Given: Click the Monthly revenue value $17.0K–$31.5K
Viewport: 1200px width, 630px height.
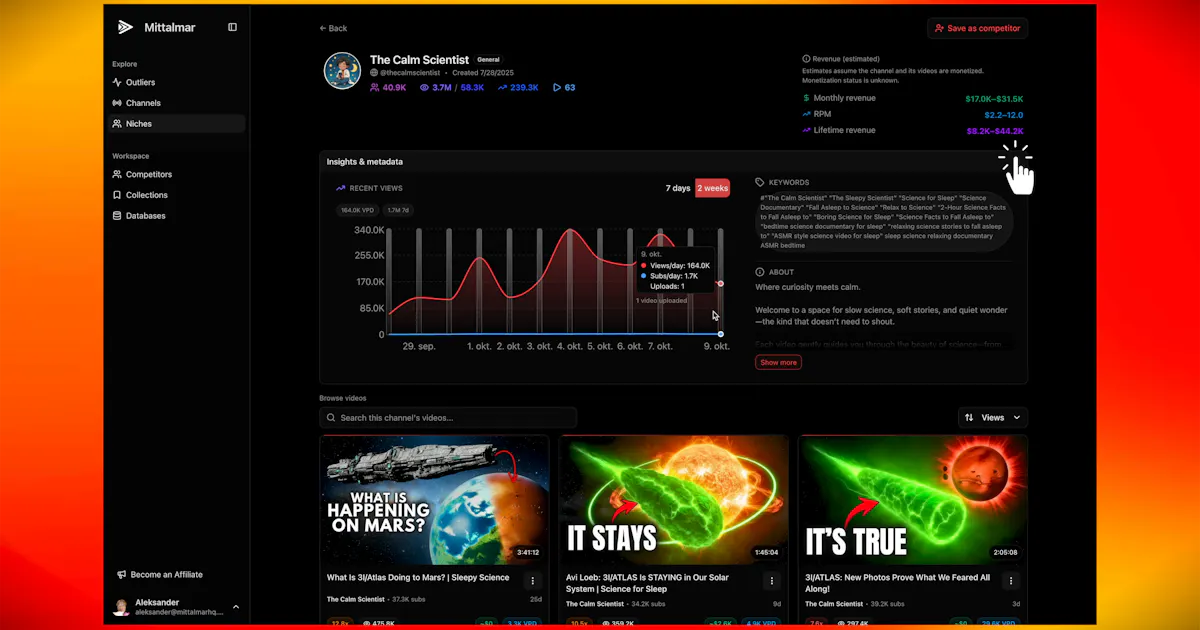Looking at the screenshot, I should tap(994, 99).
